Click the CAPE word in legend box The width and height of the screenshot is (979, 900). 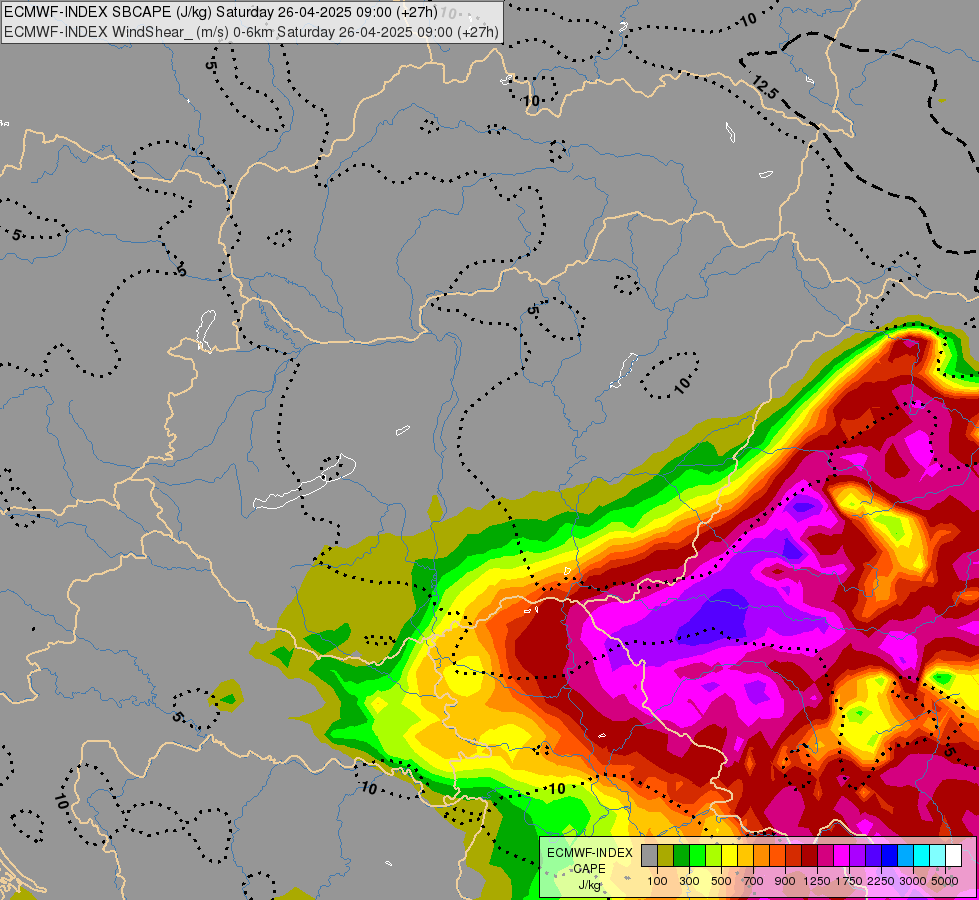(x=589, y=869)
